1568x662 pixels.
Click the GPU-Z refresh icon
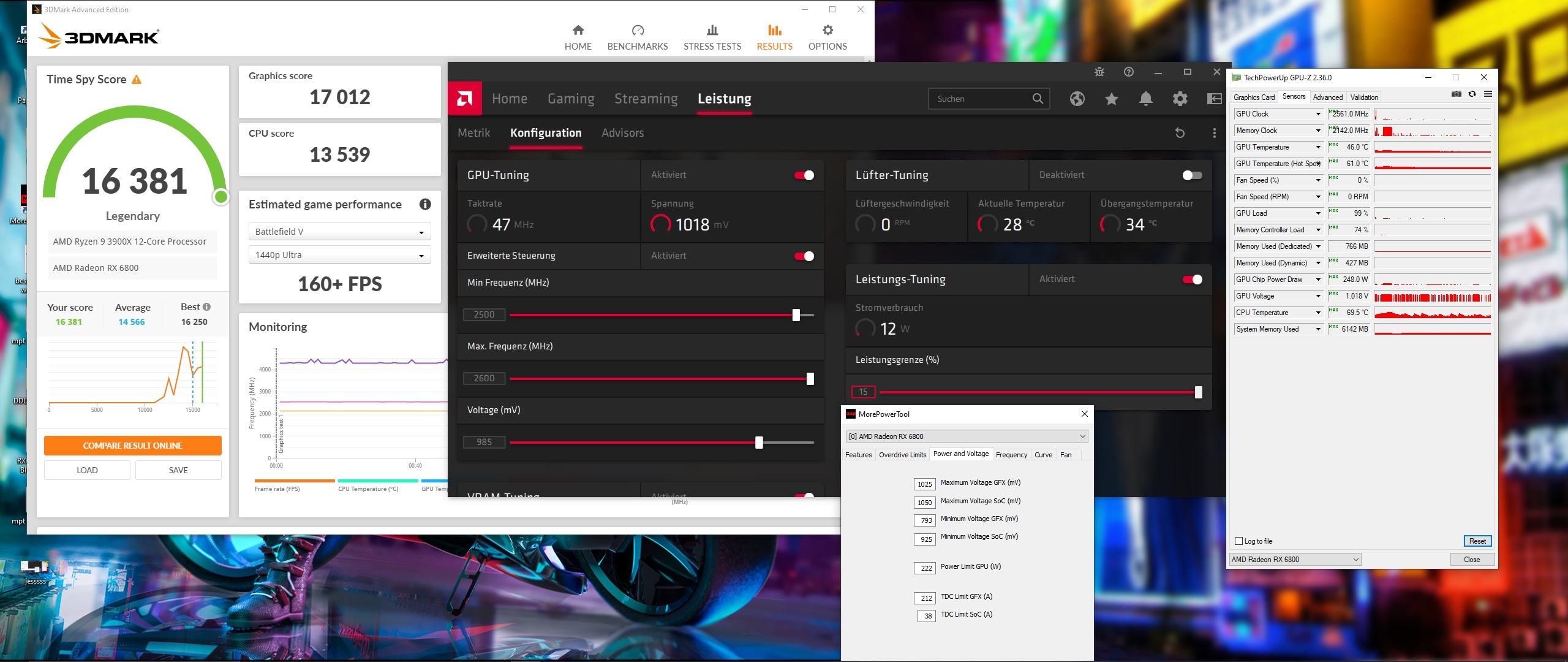click(x=1472, y=94)
